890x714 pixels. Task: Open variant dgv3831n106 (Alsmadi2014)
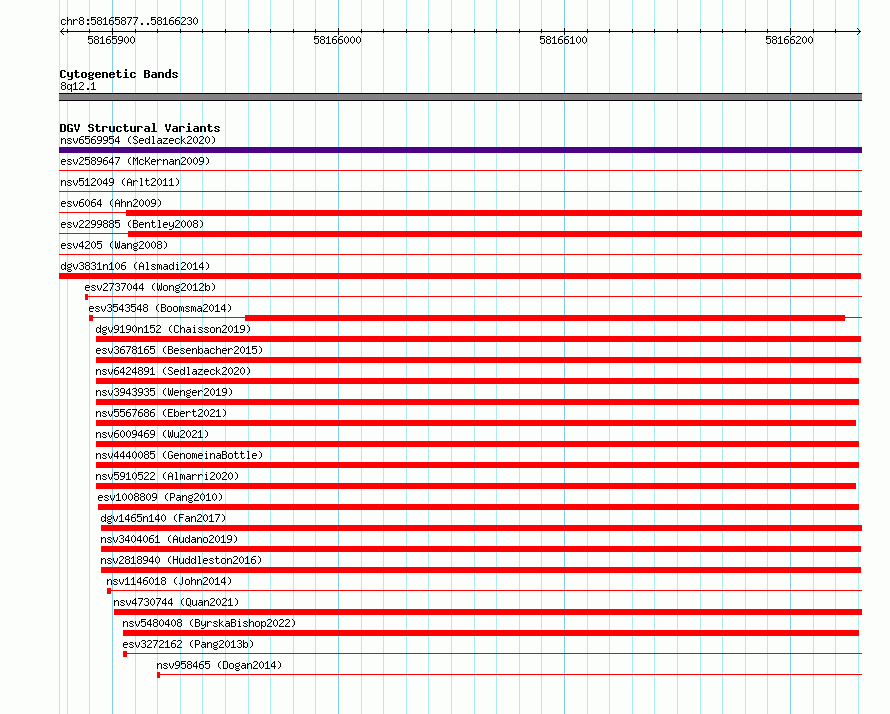click(135, 266)
